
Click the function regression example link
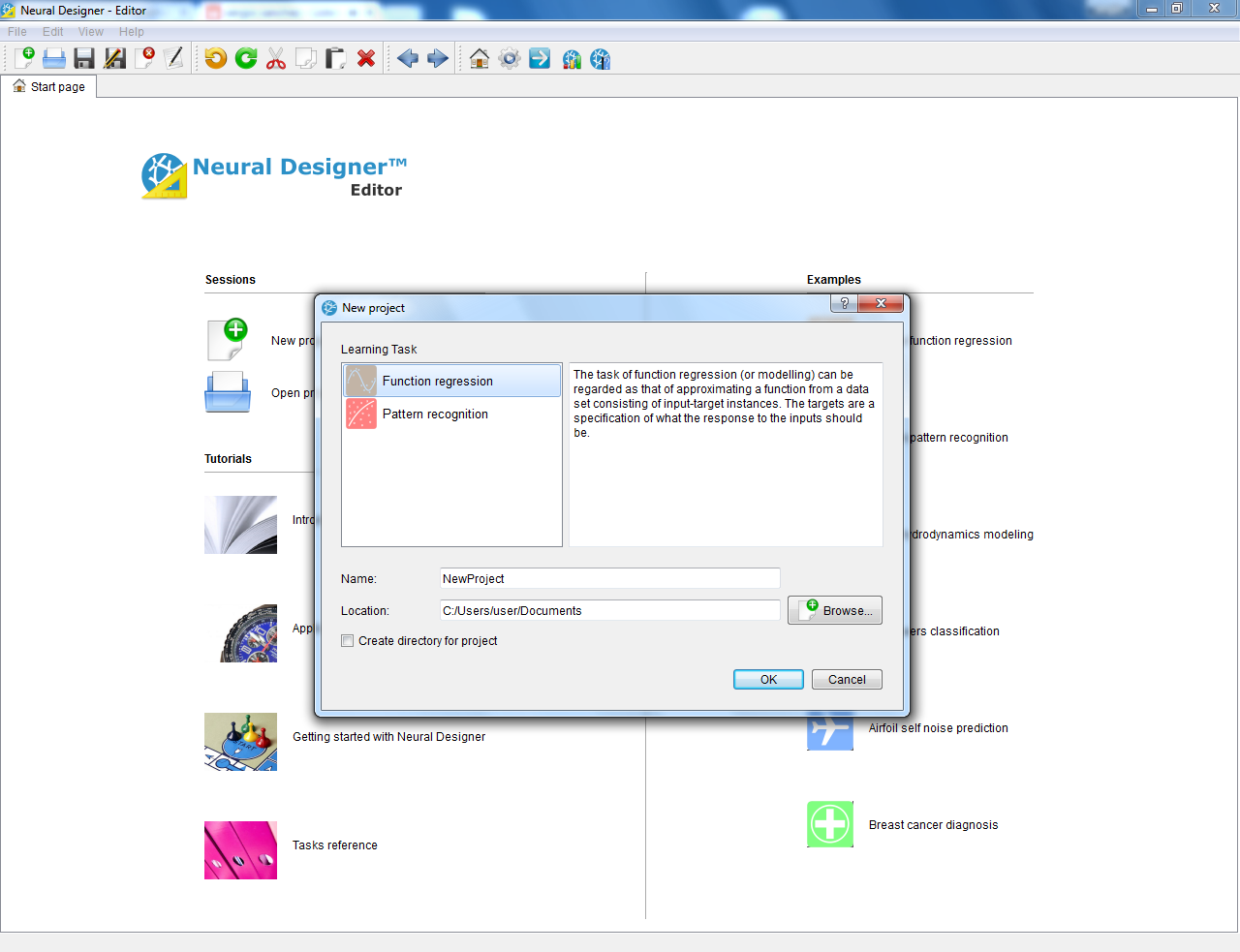point(961,341)
